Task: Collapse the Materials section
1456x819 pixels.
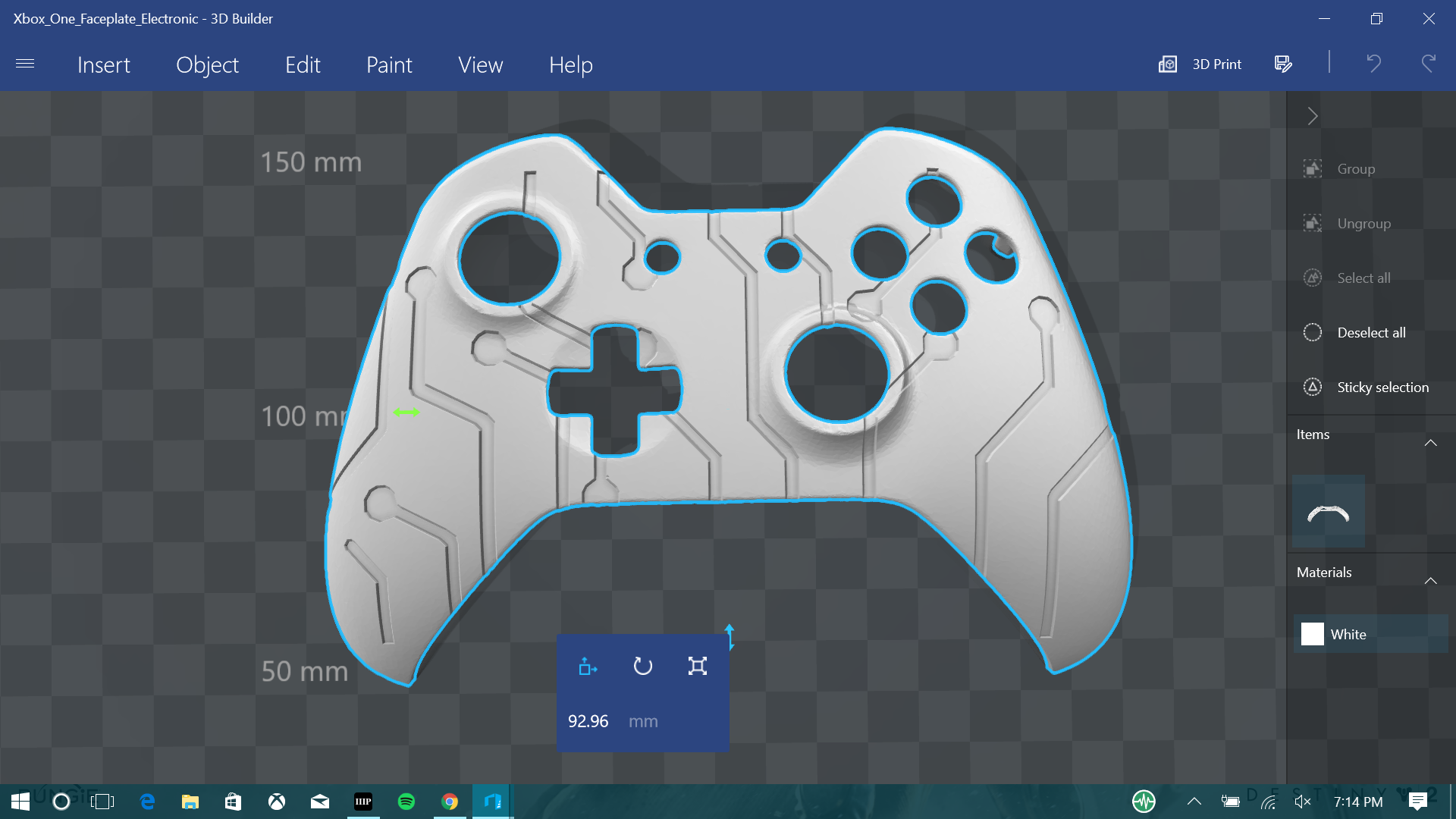Action: click(x=1430, y=581)
